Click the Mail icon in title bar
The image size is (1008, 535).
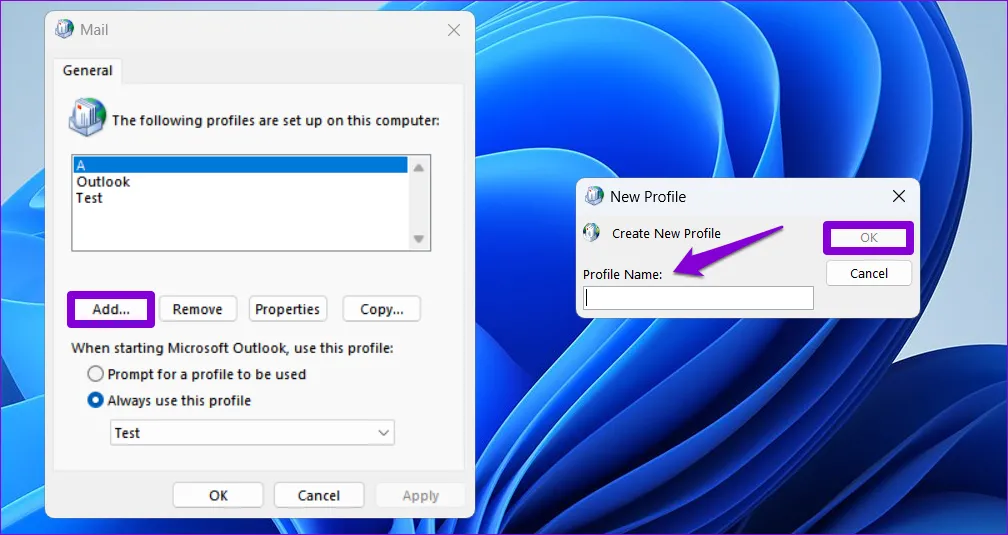[65, 30]
